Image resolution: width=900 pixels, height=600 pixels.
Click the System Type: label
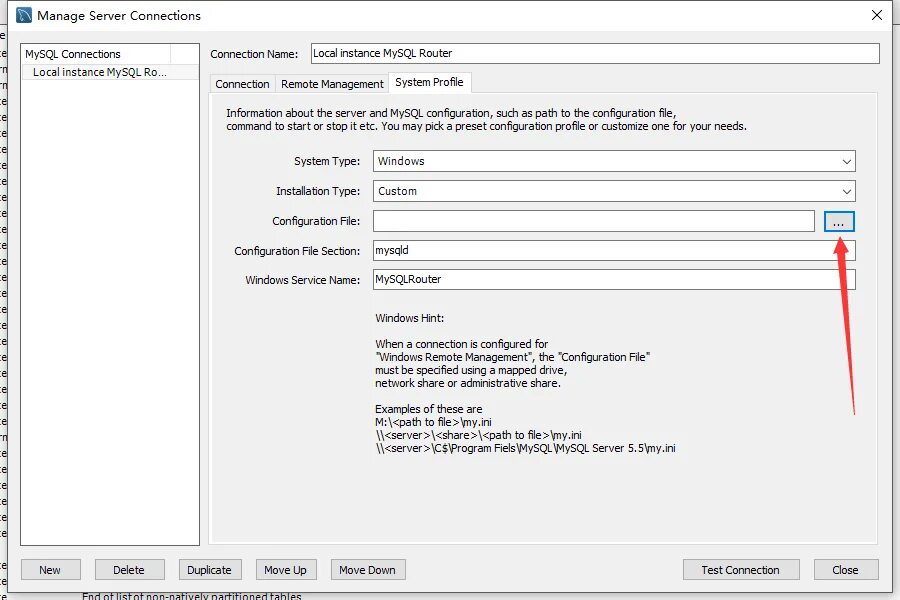(x=327, y=161)
